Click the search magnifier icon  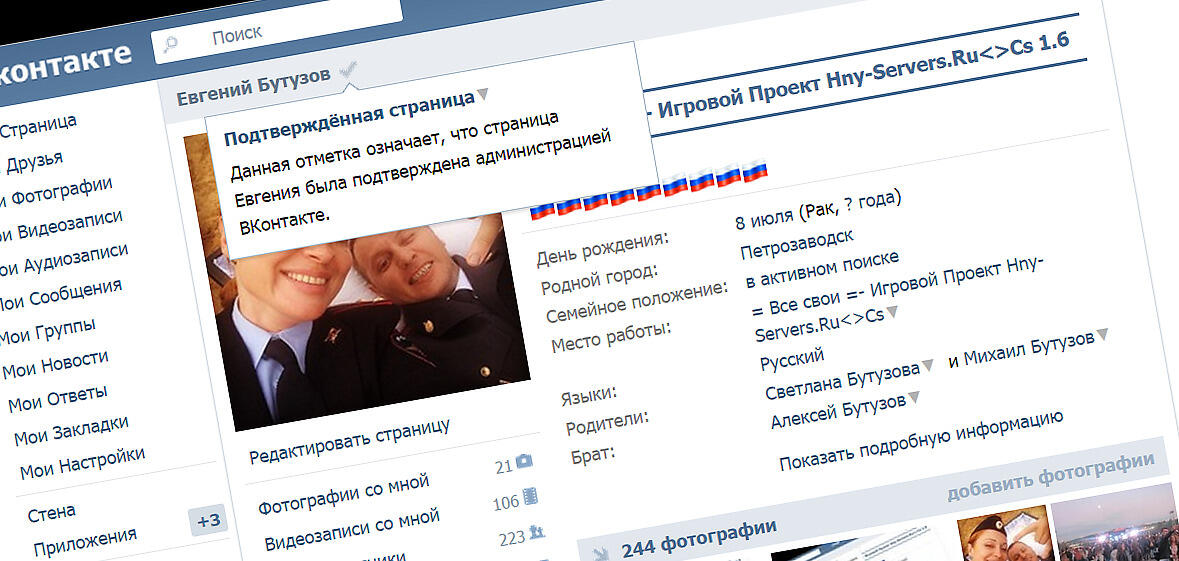[x=171, y=44]
